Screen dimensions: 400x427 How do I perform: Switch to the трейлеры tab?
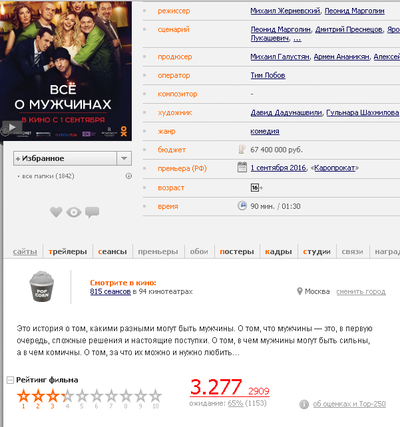(x=68, y=252)
